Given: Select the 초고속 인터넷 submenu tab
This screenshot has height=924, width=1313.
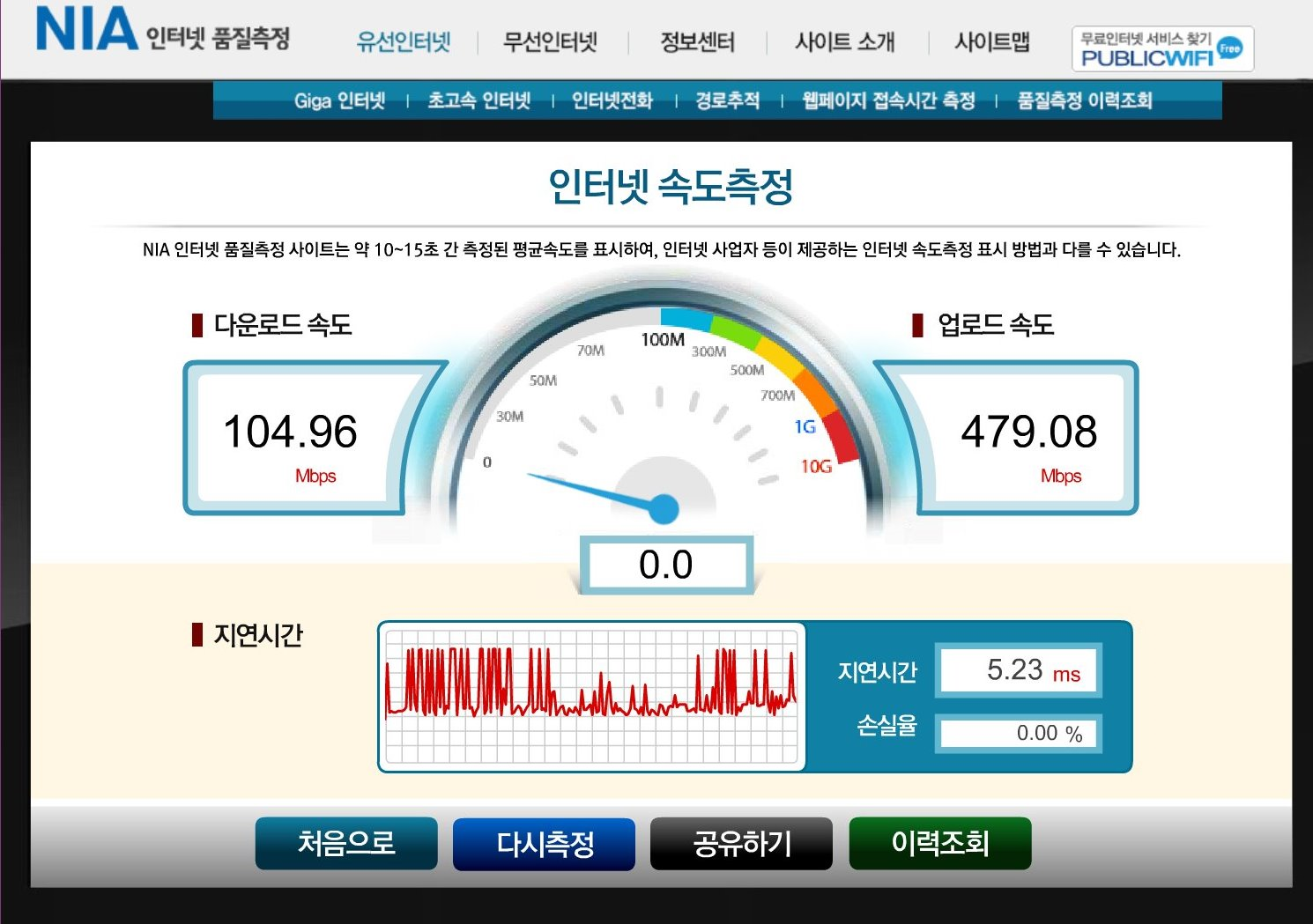Looking at the screenshot, I should pyautogui.click(x=479, y=100).
